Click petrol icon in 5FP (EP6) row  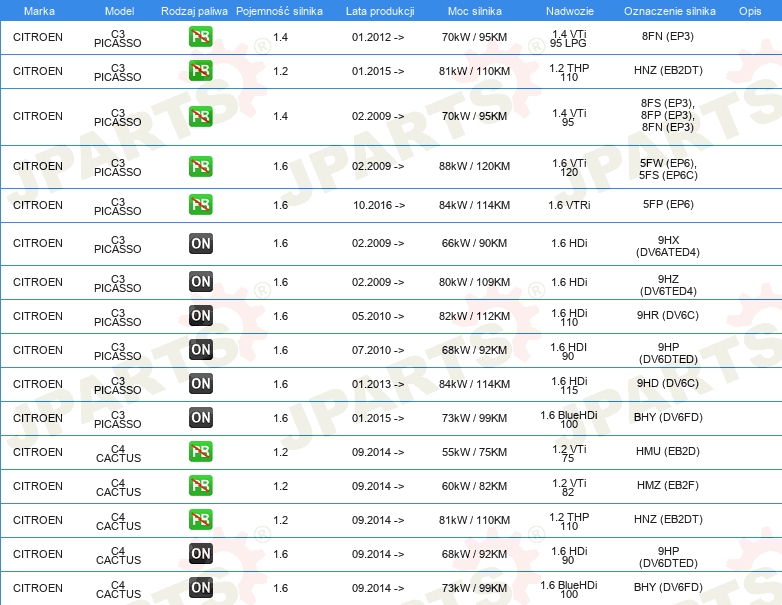coord(200,204)
